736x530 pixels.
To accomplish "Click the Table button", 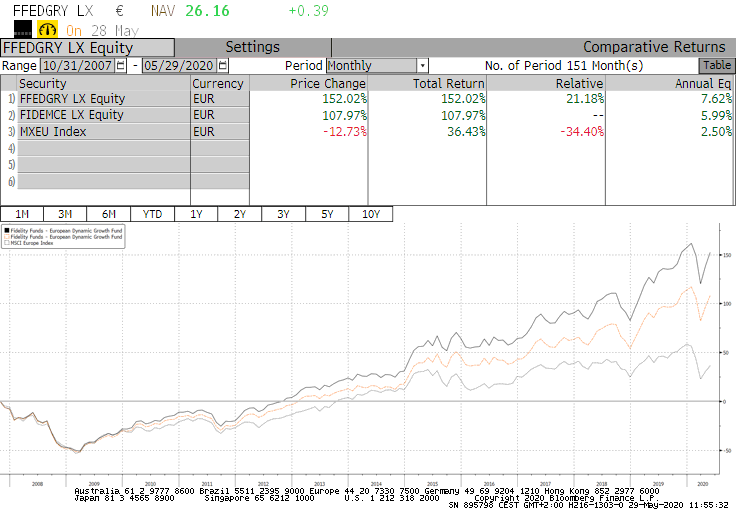I will tap(717, 65).
